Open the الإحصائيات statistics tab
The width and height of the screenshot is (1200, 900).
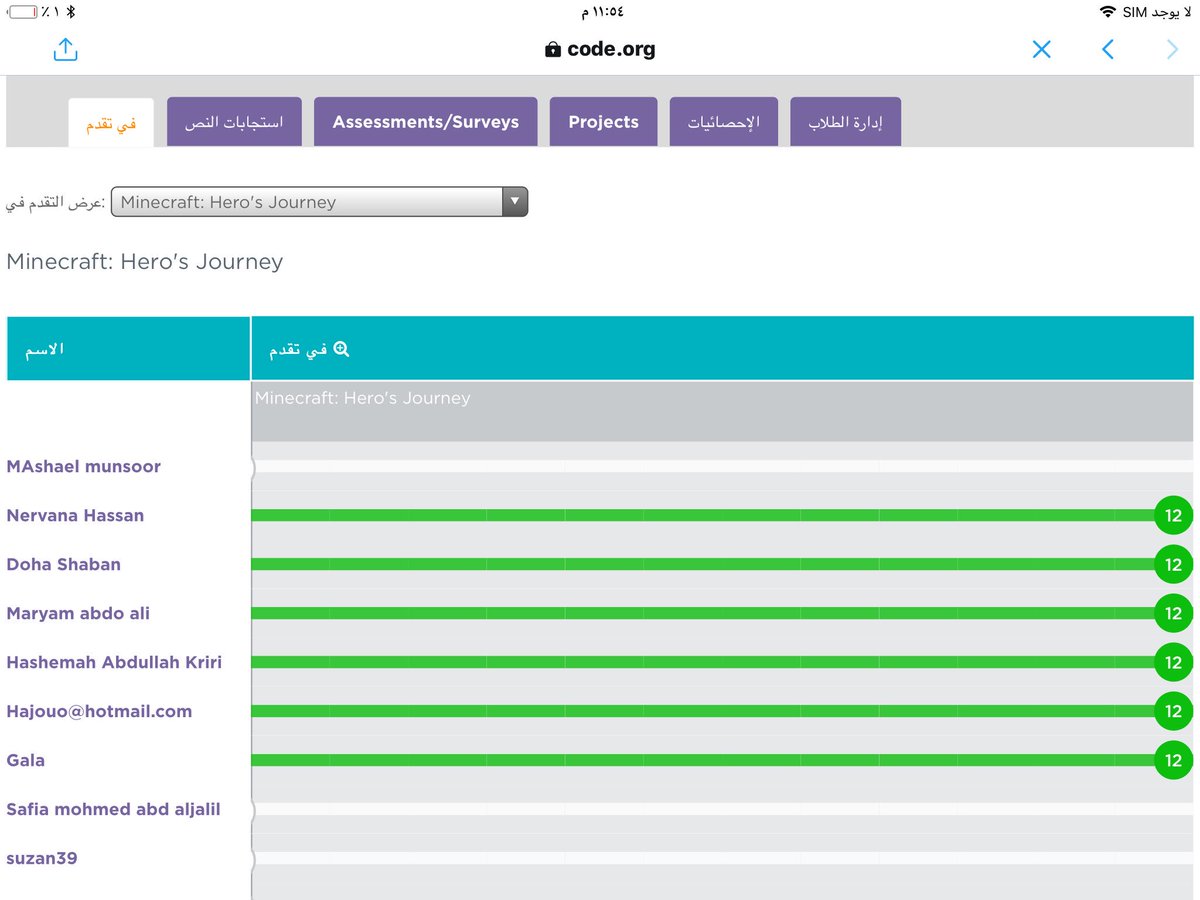(x=724, y=122)
